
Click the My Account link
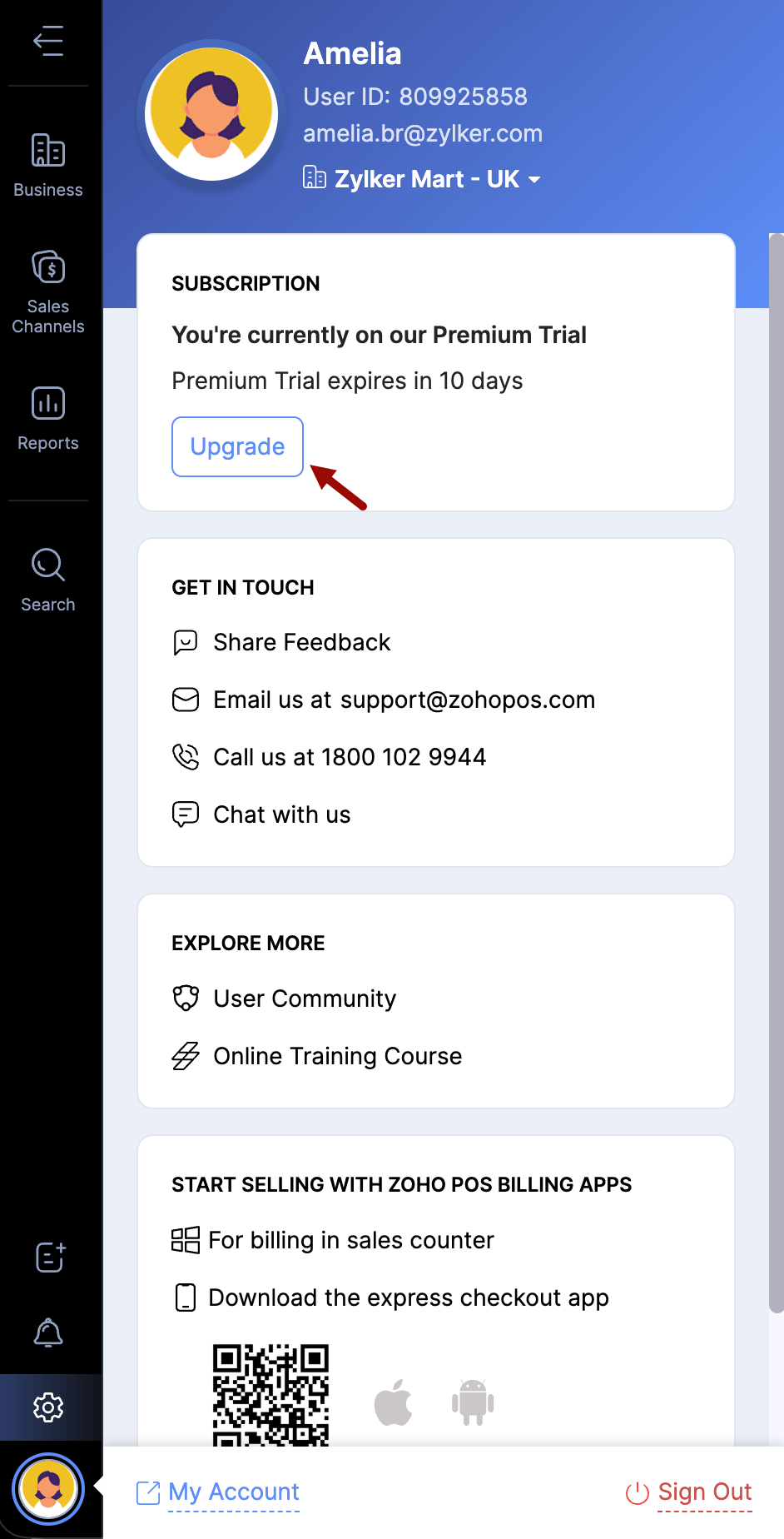217,1492
